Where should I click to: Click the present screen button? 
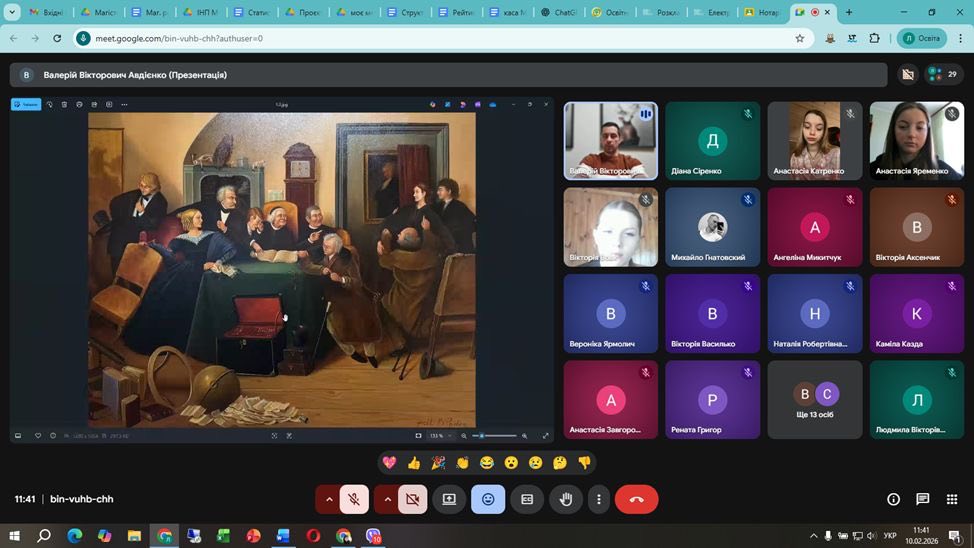tap(449, 499)
